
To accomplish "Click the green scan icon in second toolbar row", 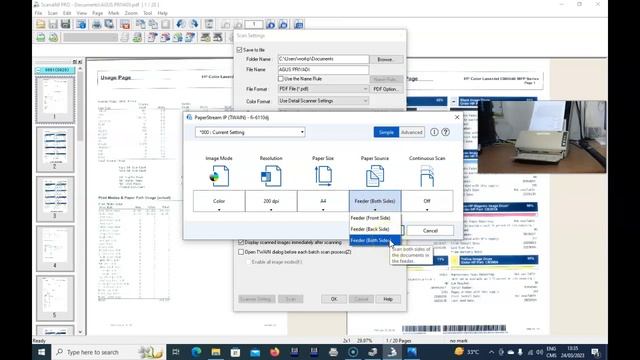I will click(41, 38).
